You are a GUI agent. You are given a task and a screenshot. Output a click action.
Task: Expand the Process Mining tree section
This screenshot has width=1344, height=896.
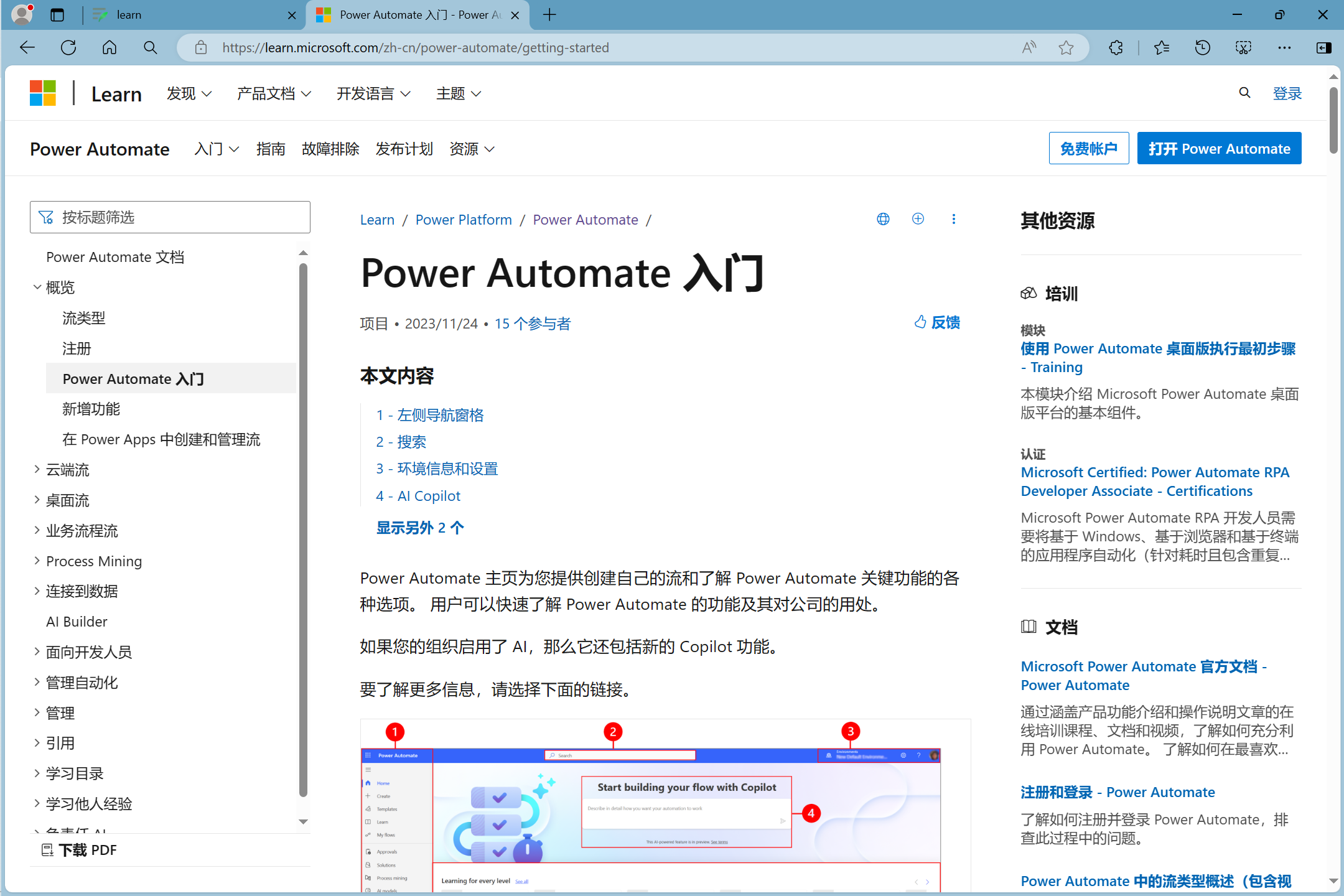click(x=37, y=561)
